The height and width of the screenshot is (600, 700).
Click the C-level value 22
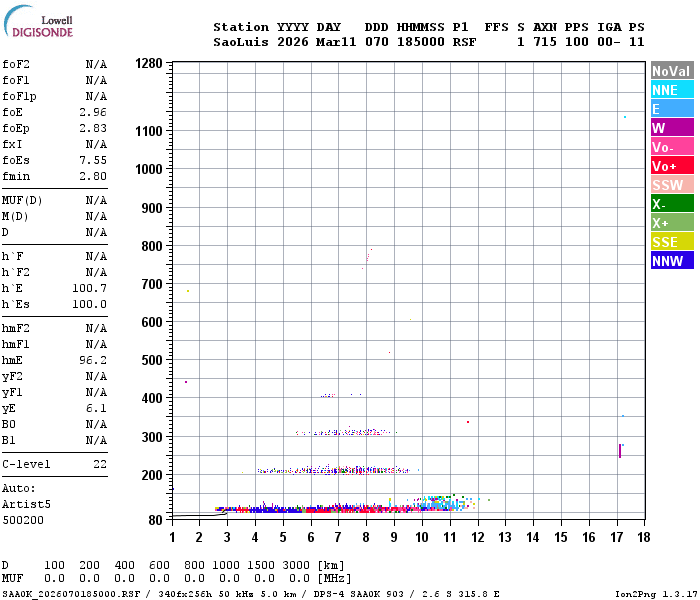tap(100, 464)
